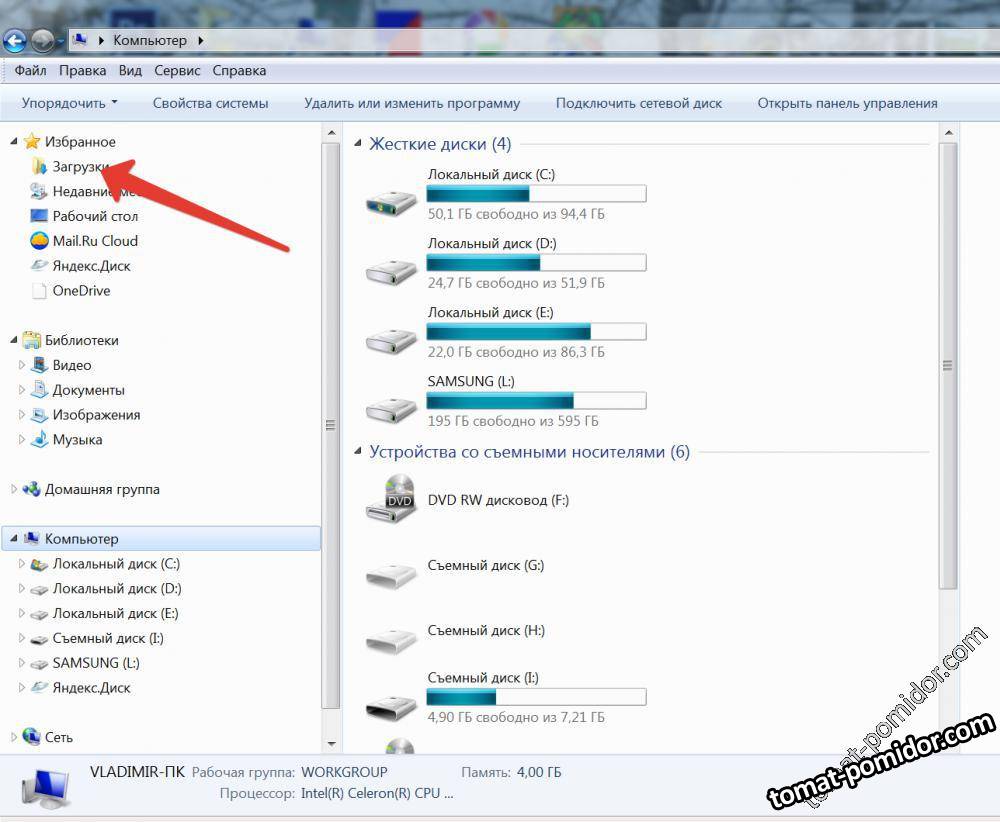Click Mail.Ru Cloud in favorites
Viewport: 1000px width, 822px height.
94,241
